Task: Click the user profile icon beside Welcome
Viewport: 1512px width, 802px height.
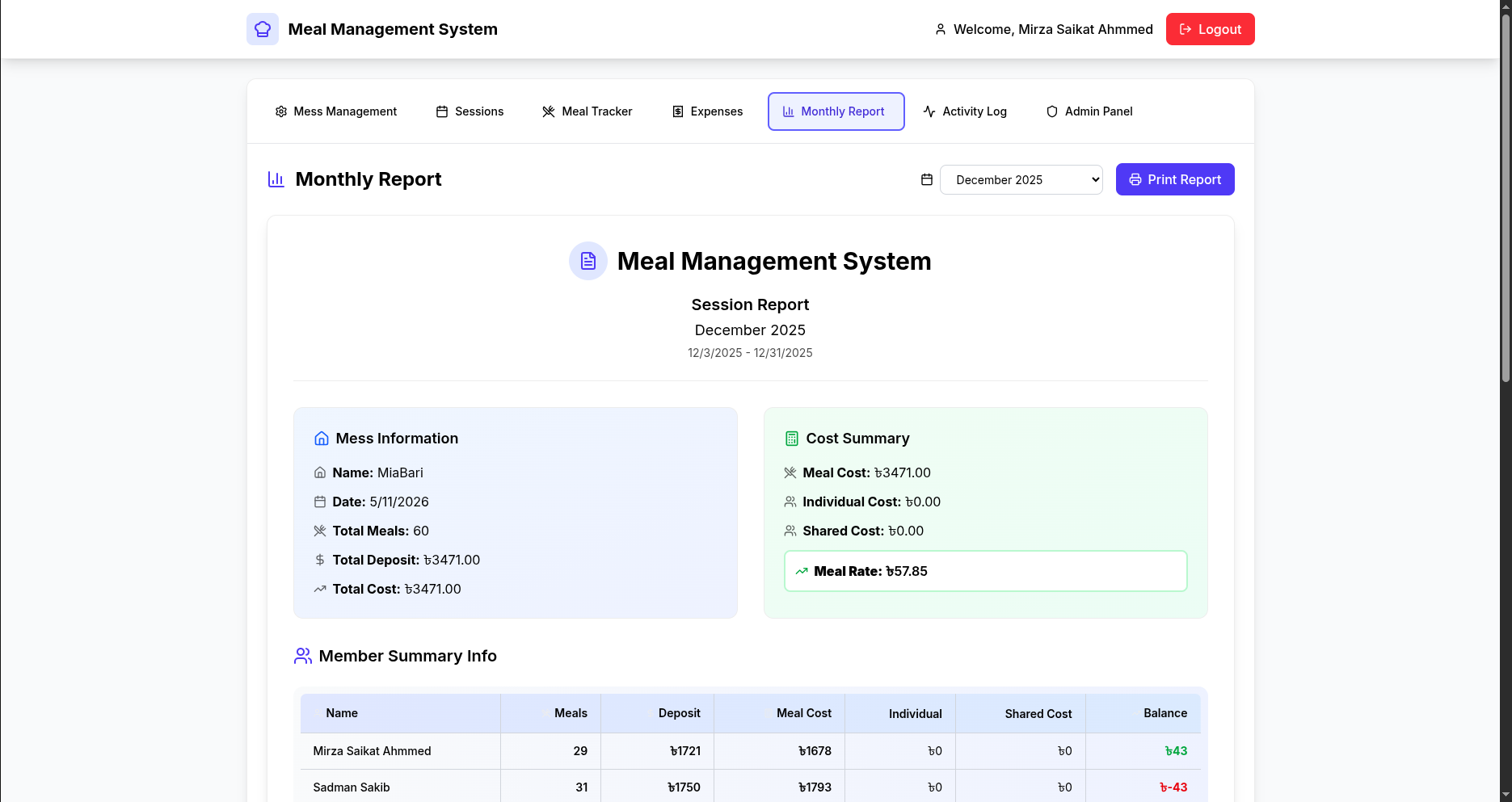Action: coord(941,29)
